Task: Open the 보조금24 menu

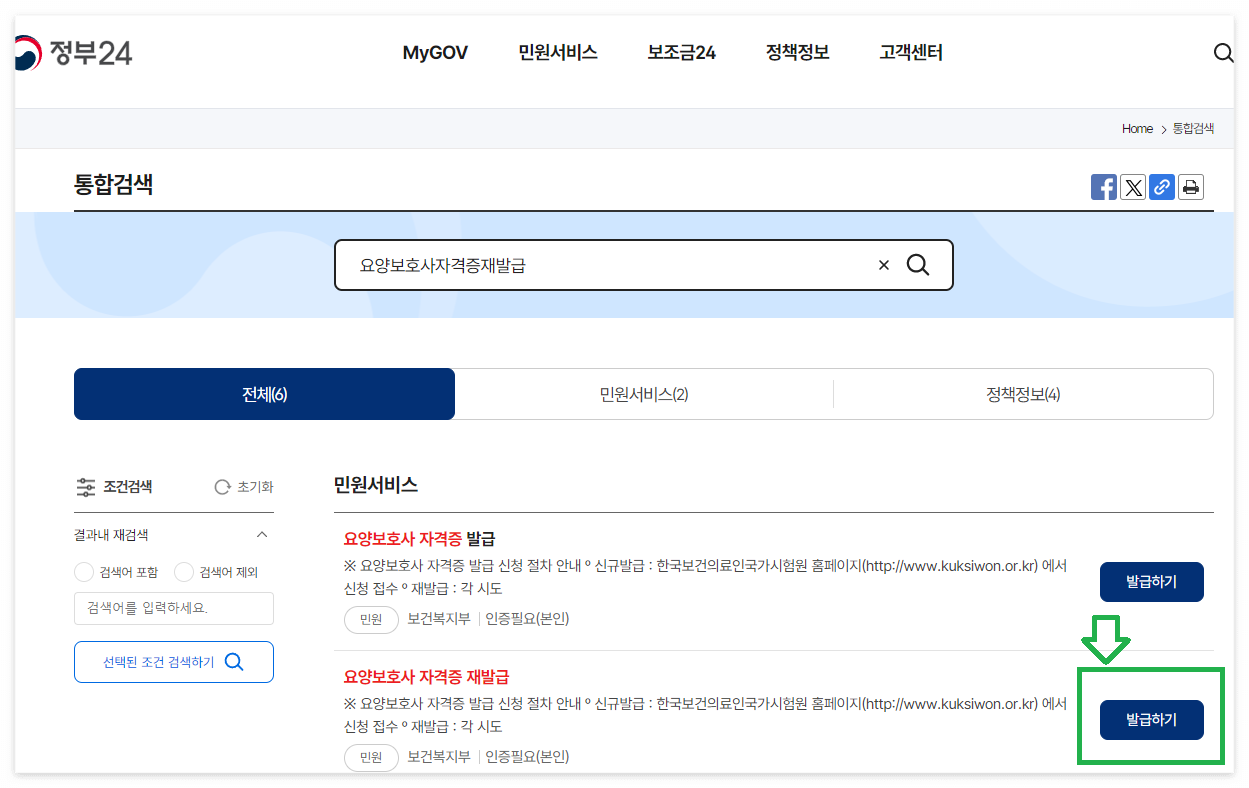Action: [680, 53]
